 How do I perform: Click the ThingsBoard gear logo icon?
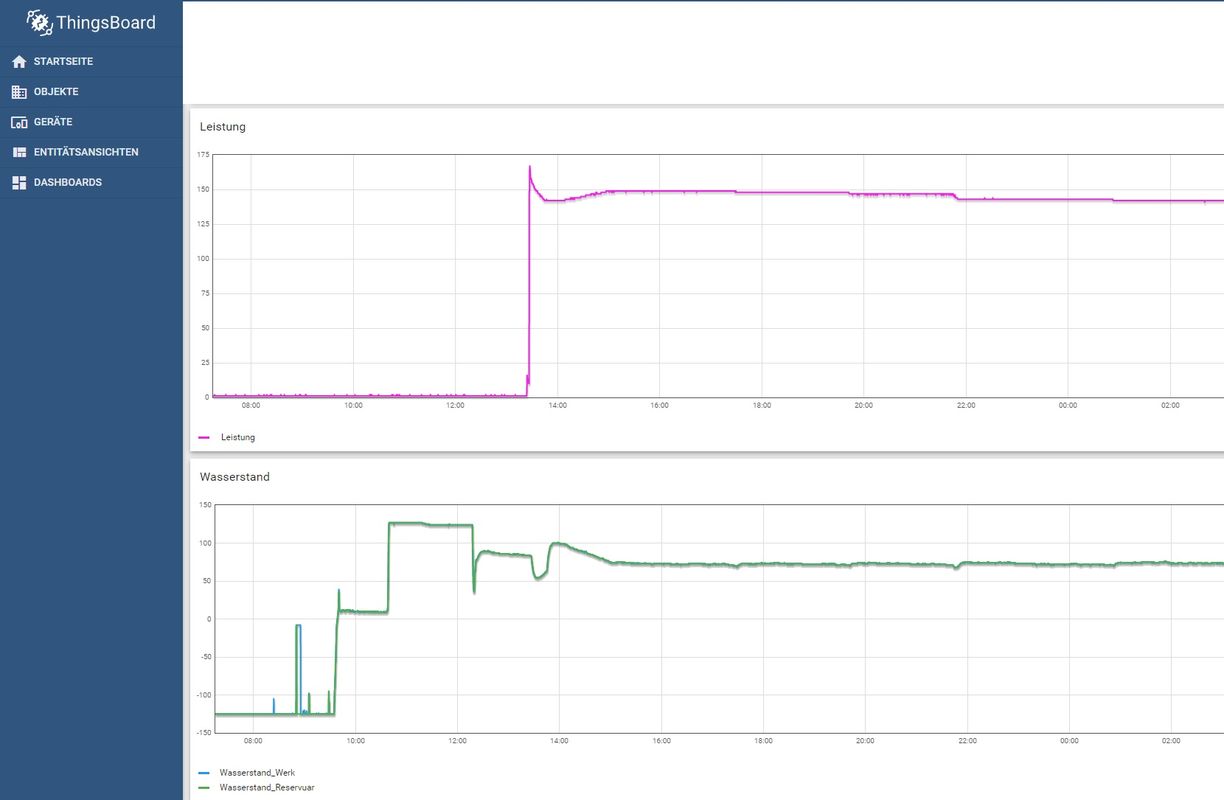point(39,22)
